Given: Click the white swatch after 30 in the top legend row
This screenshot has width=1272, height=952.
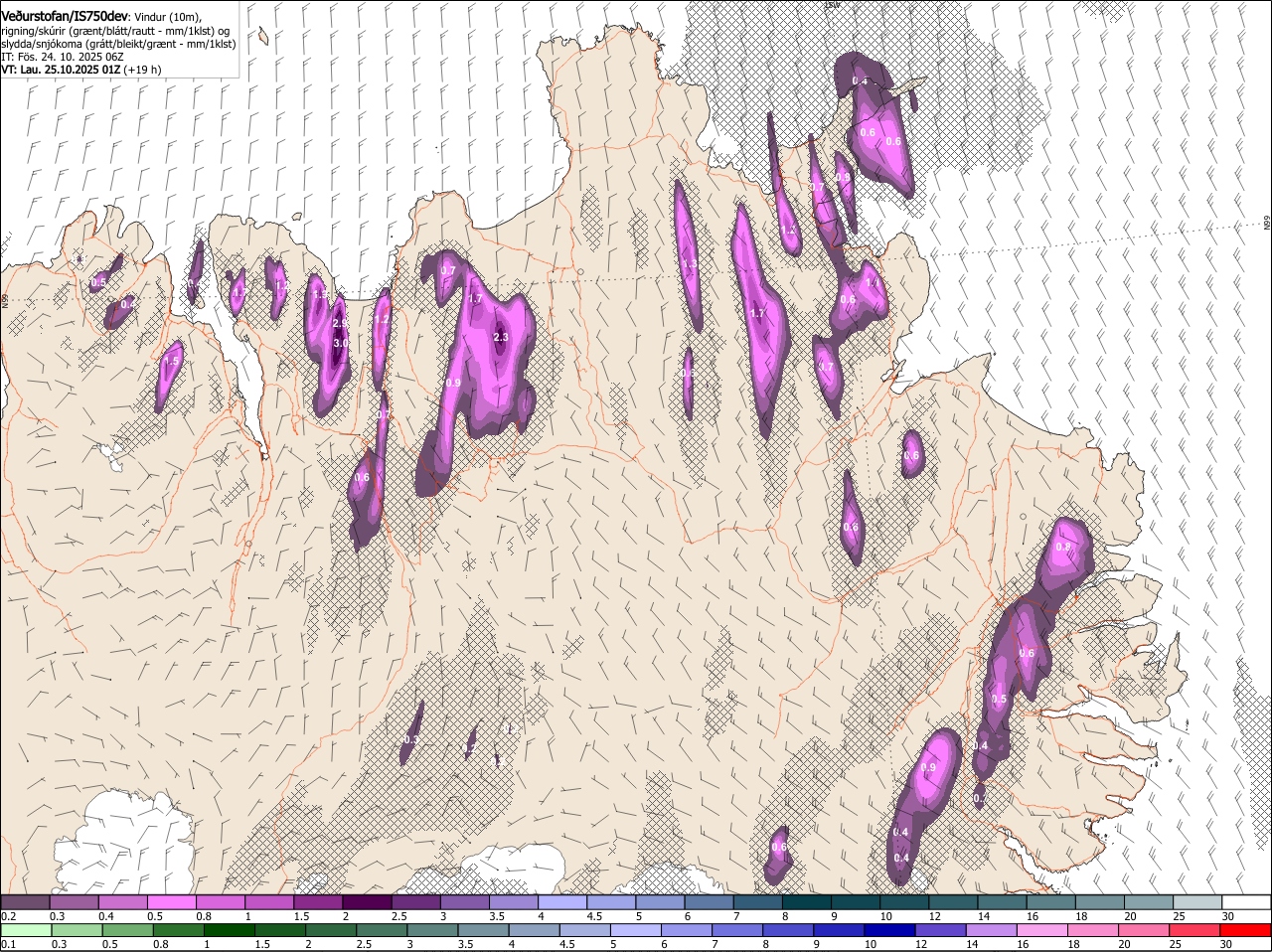Looking at the screenshot, I should point(1247,901).
